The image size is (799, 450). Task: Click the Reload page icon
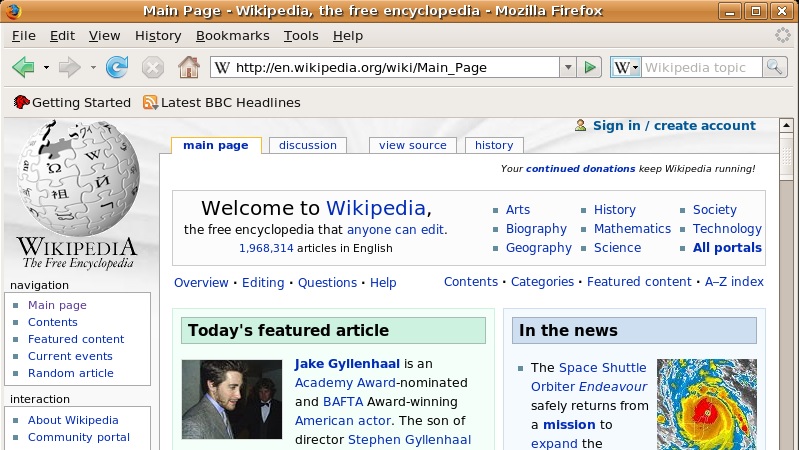[x=117, y=68]
